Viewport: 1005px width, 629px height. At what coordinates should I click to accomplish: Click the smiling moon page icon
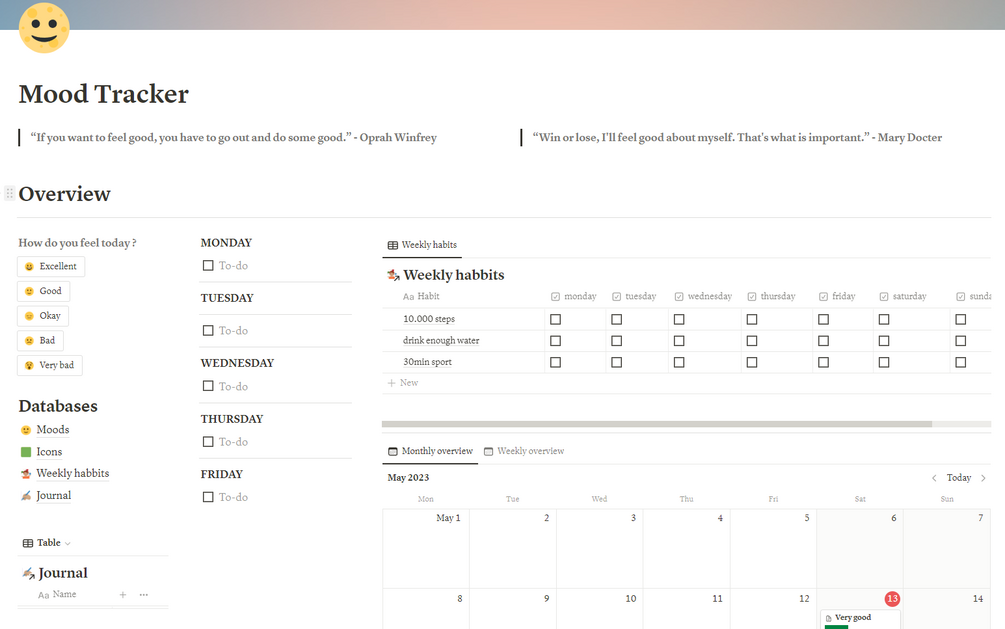click(44, 28)
